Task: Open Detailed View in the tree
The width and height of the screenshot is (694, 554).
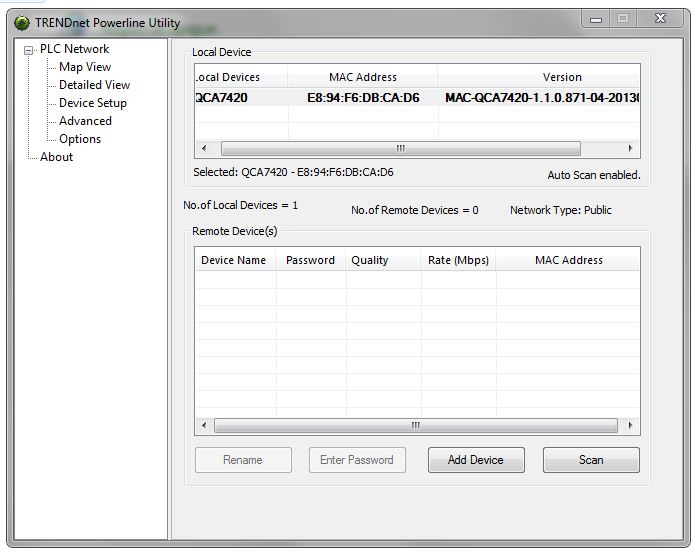Action: 94,85
